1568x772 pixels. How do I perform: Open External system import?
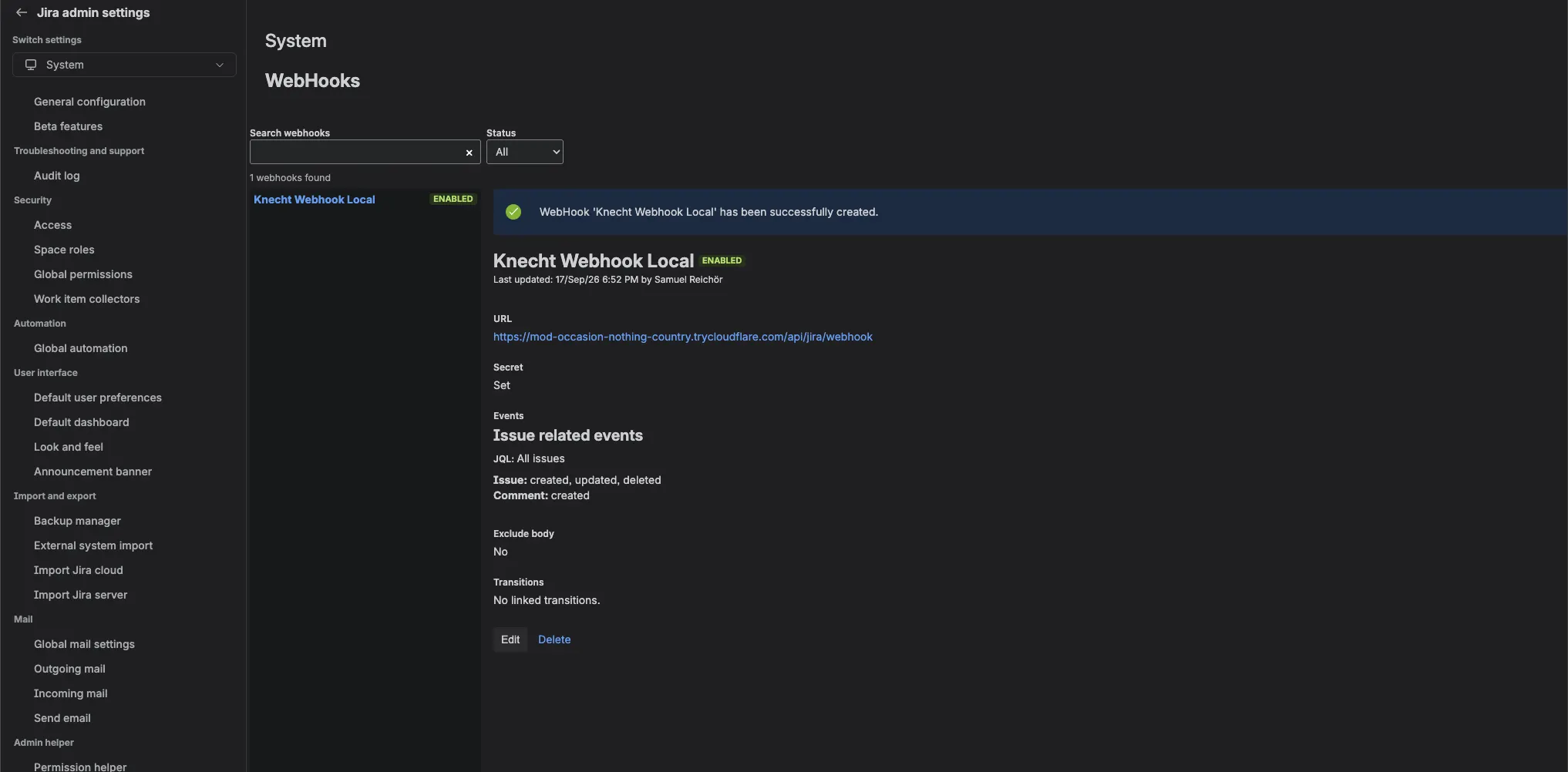coord(93,545)
